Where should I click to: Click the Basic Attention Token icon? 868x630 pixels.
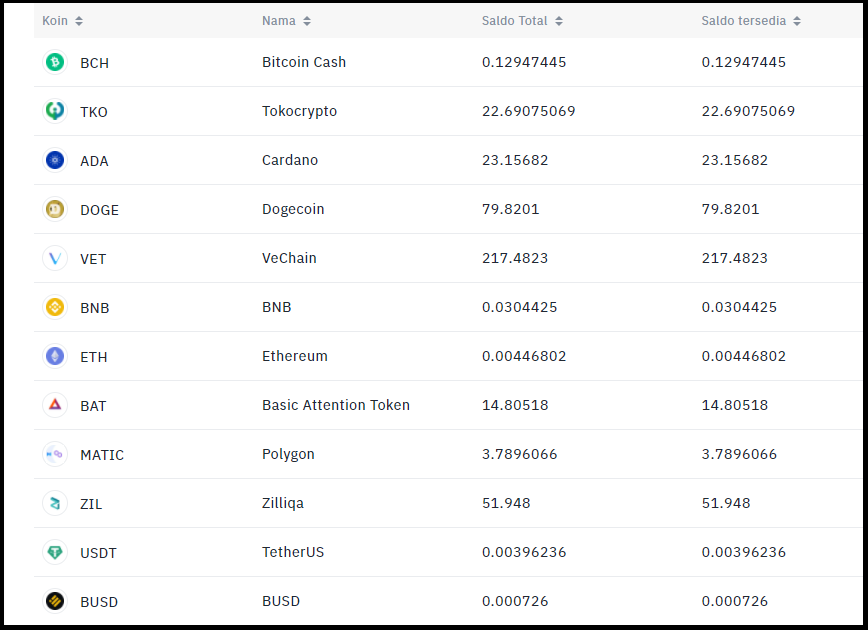(x=55, y=405)
